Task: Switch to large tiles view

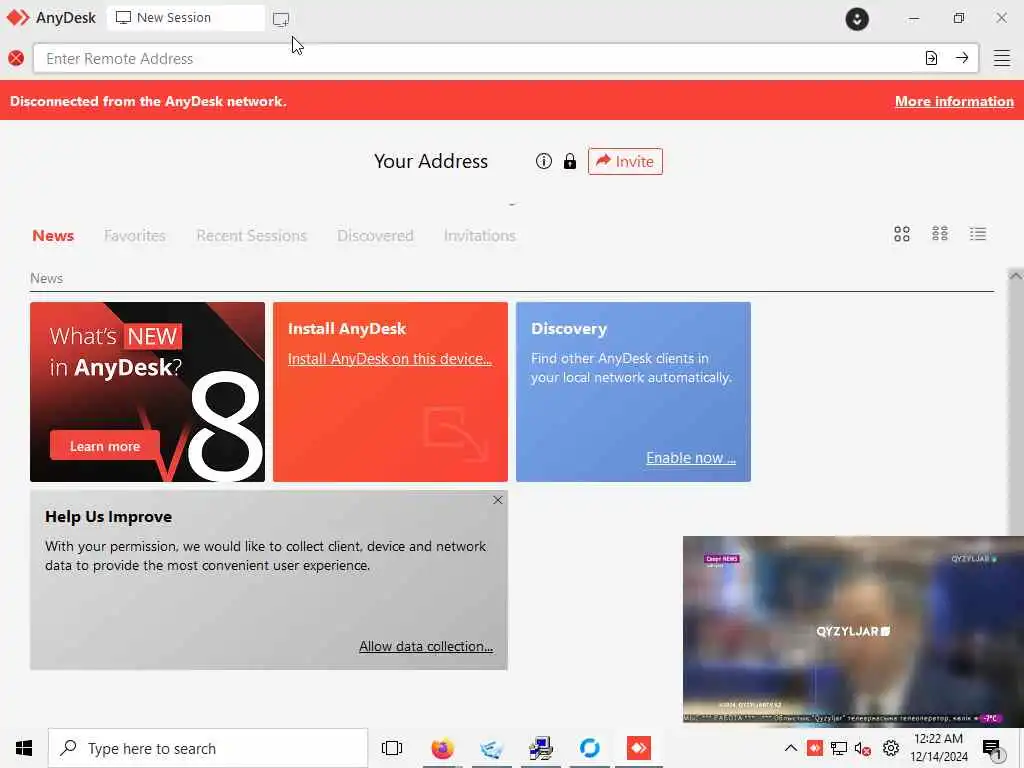Action: coord(902,234)
